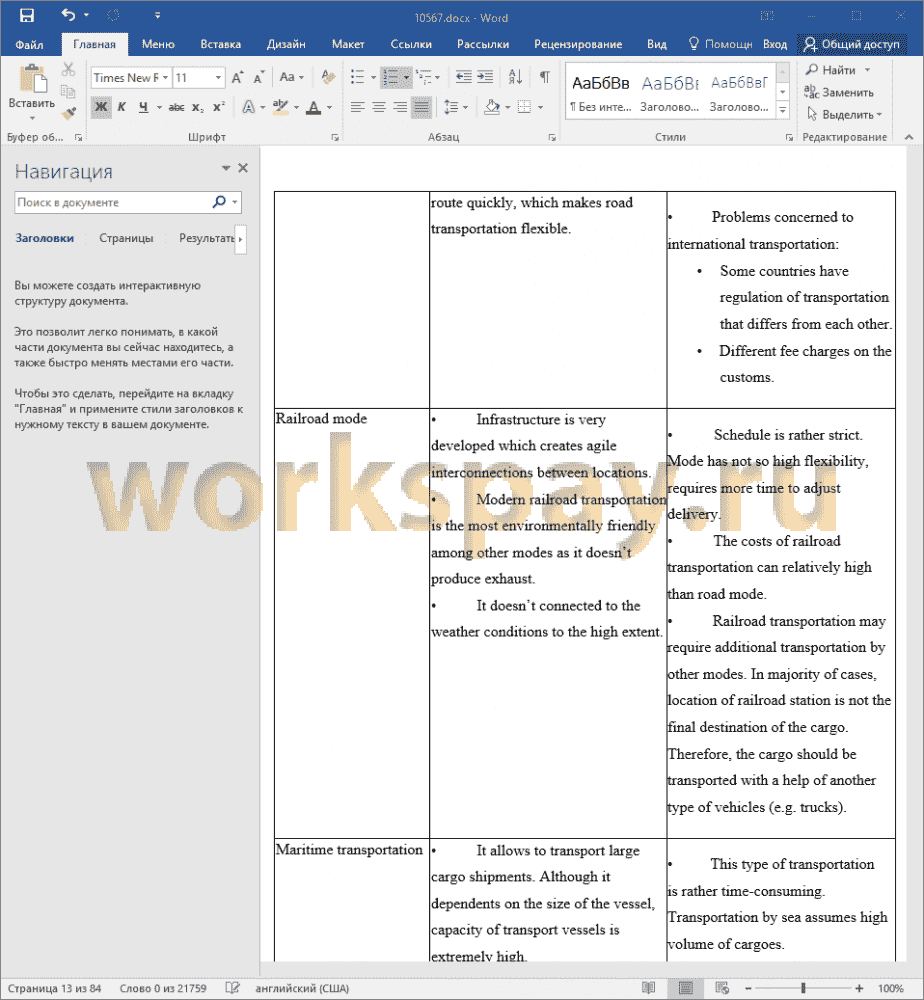Screen dimensions: 924x1000
Task: Toggle strikethrough abc formatting
Action: click(x=177, y=107)
